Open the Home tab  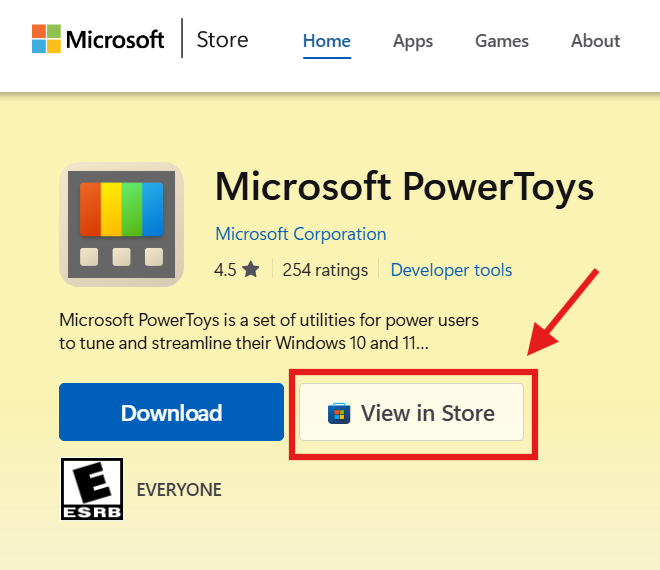coord(327,41)
